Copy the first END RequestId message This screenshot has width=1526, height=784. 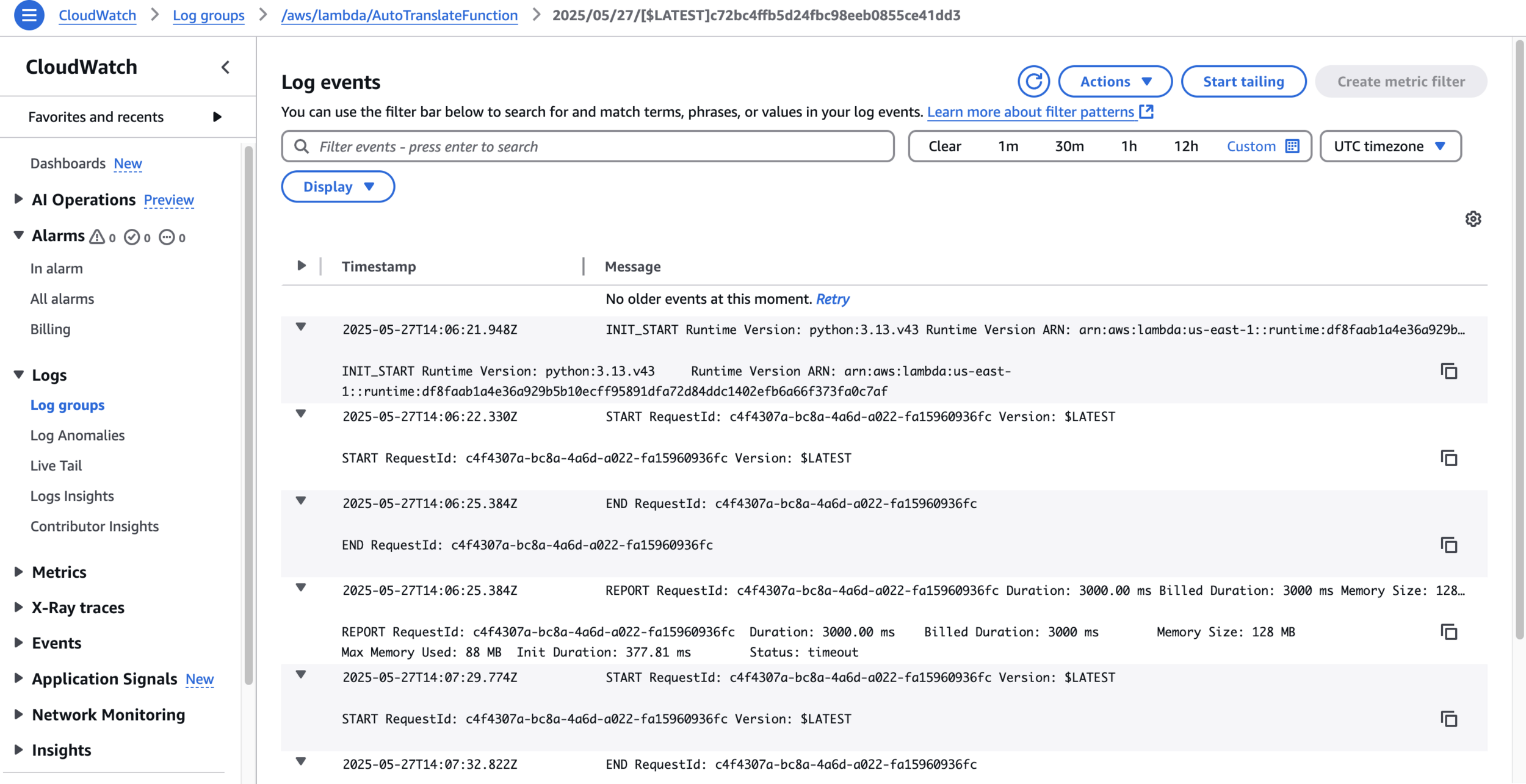click(1449, 545)
